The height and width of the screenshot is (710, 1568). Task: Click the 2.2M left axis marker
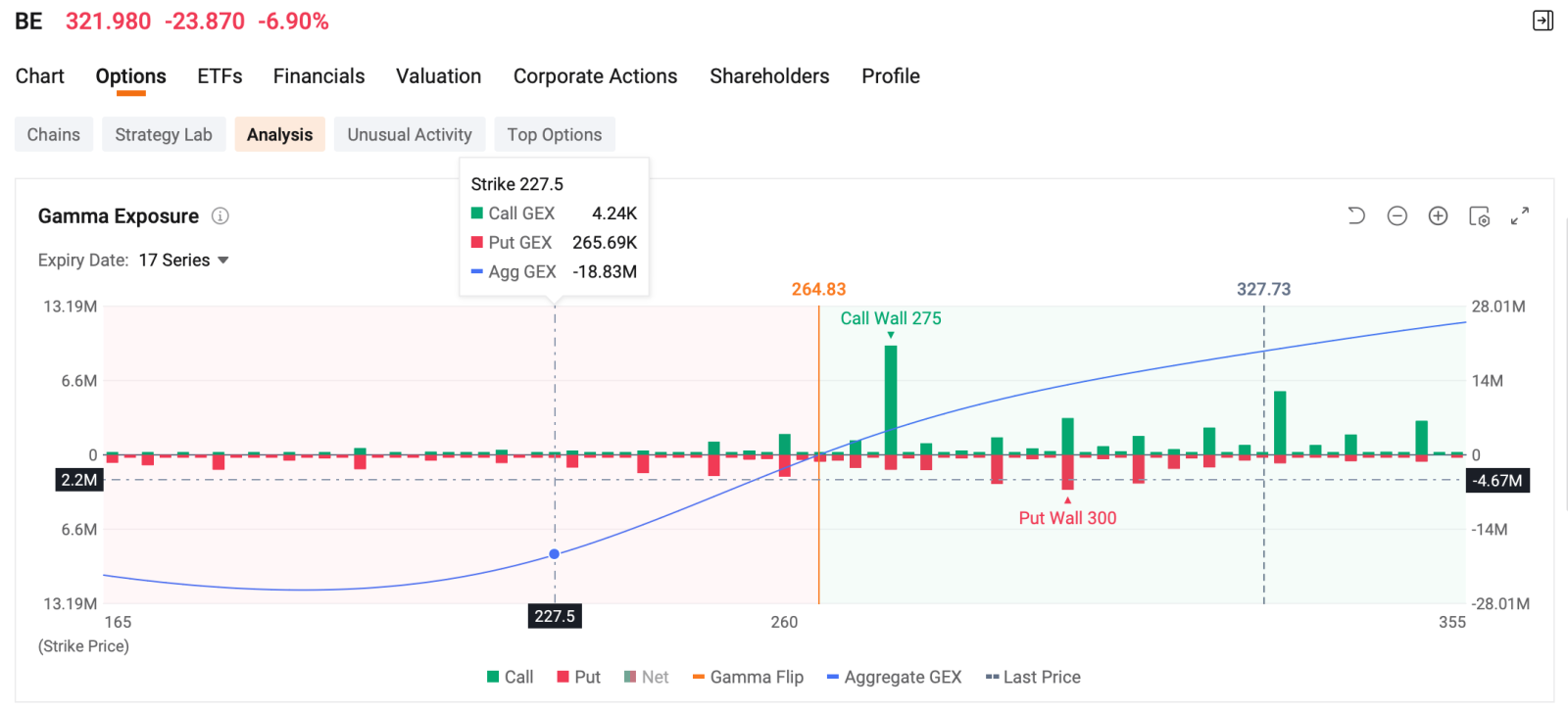click(79, 480)
